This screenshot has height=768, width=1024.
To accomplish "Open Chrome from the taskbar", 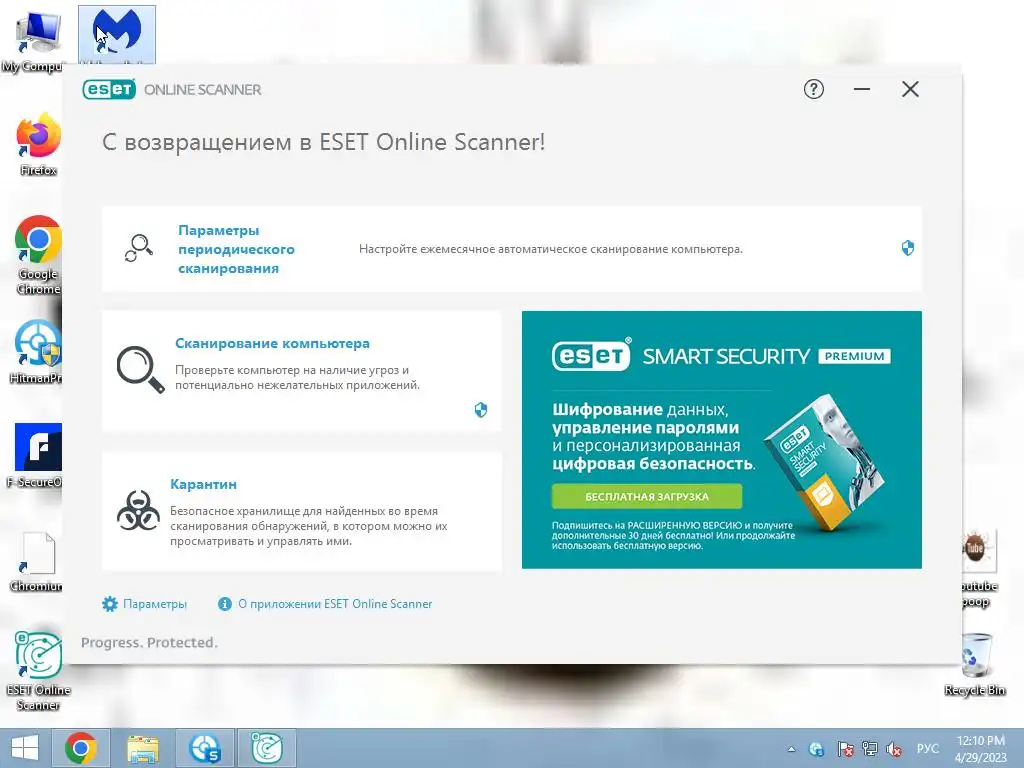I will point(80,748).
